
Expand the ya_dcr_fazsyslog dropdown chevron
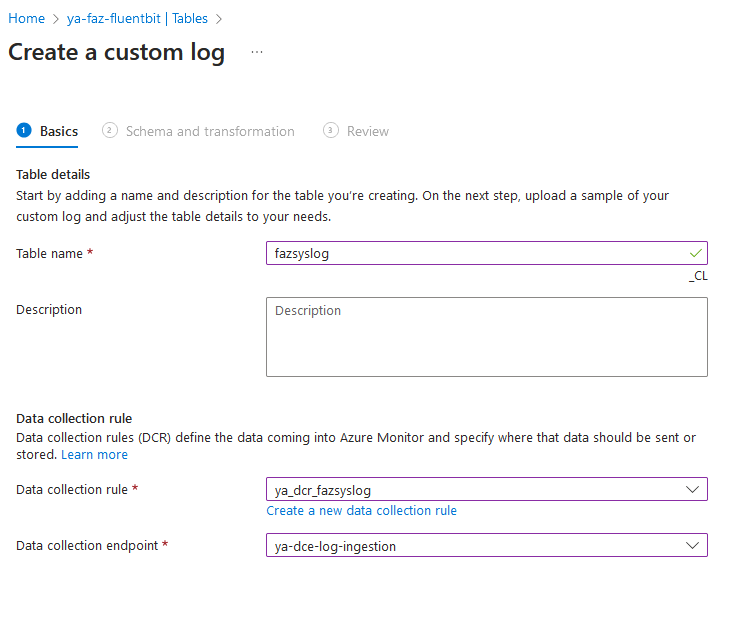tap(693, 489)
